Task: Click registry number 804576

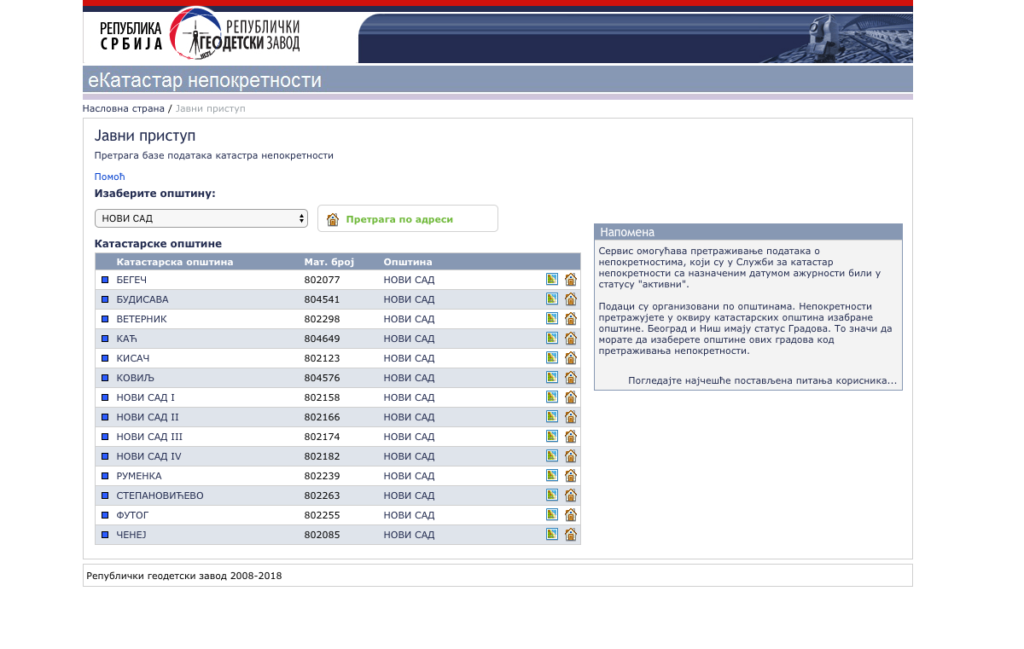Action: 322,377
